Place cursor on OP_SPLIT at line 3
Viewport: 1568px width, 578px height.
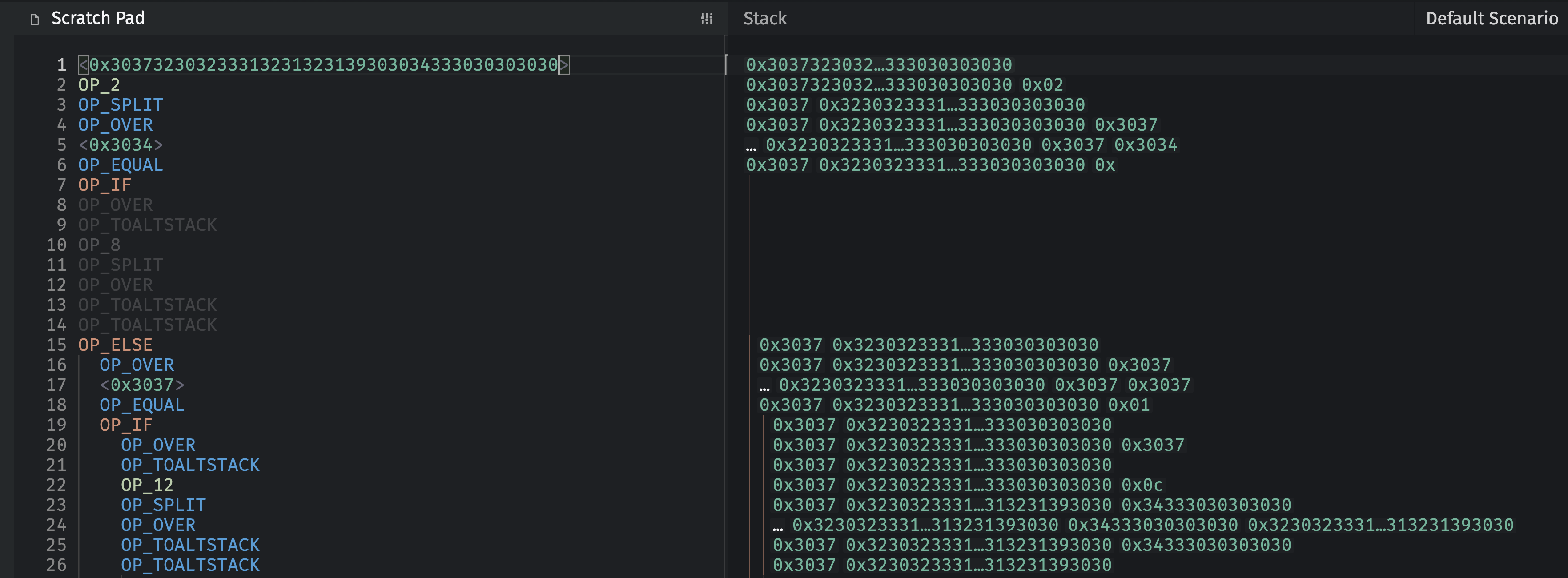(x=121, y=105)
